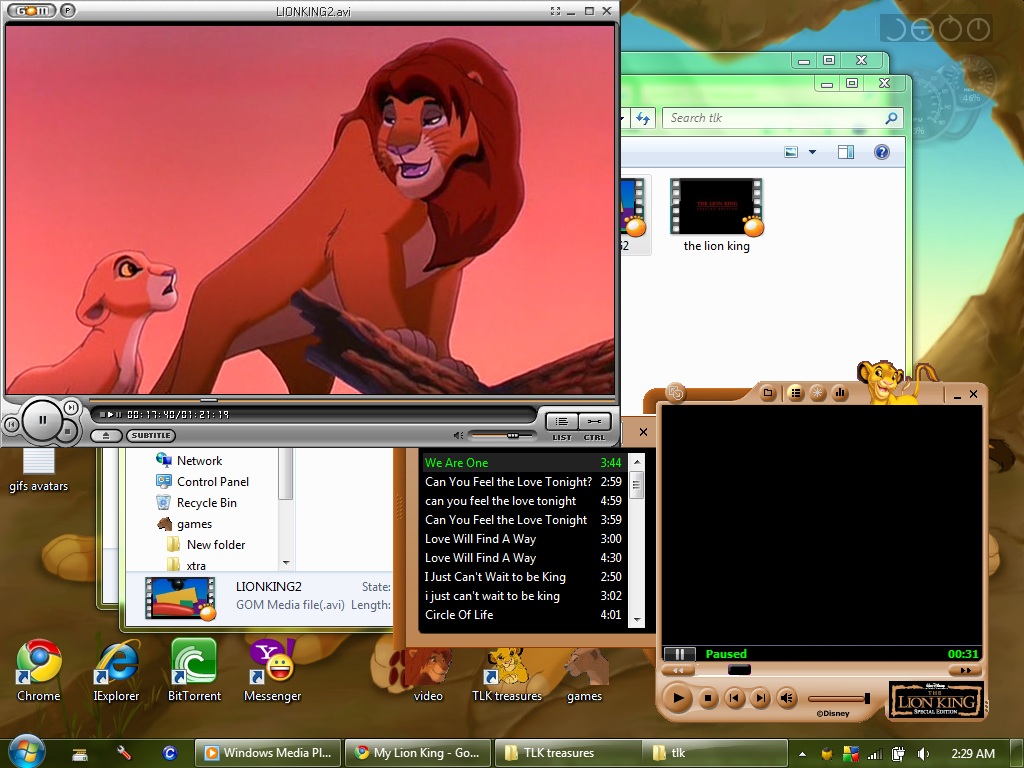Select "Love Will Find A Way" 3:00 track

(x=480, y=539)
